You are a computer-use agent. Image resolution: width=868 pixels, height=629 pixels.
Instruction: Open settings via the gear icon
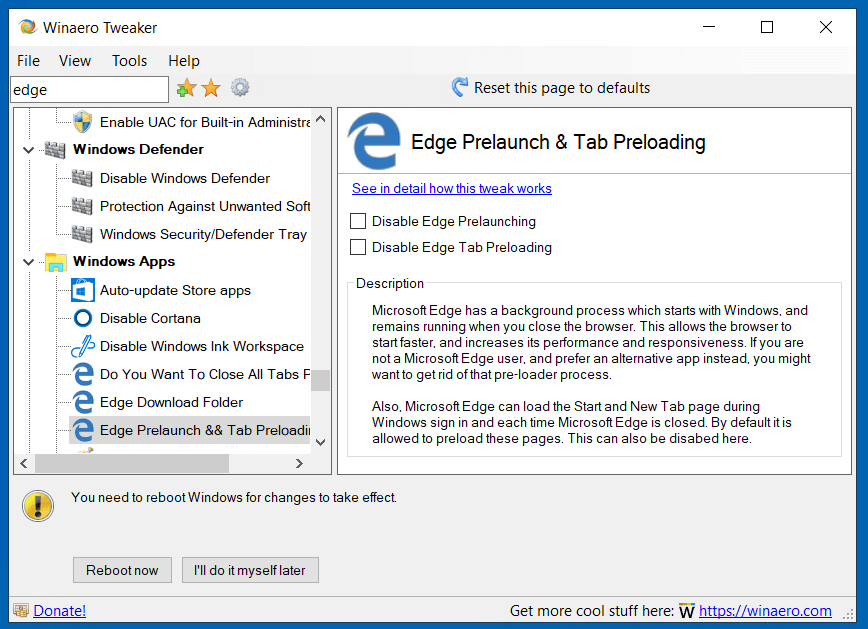click(240, 88)
